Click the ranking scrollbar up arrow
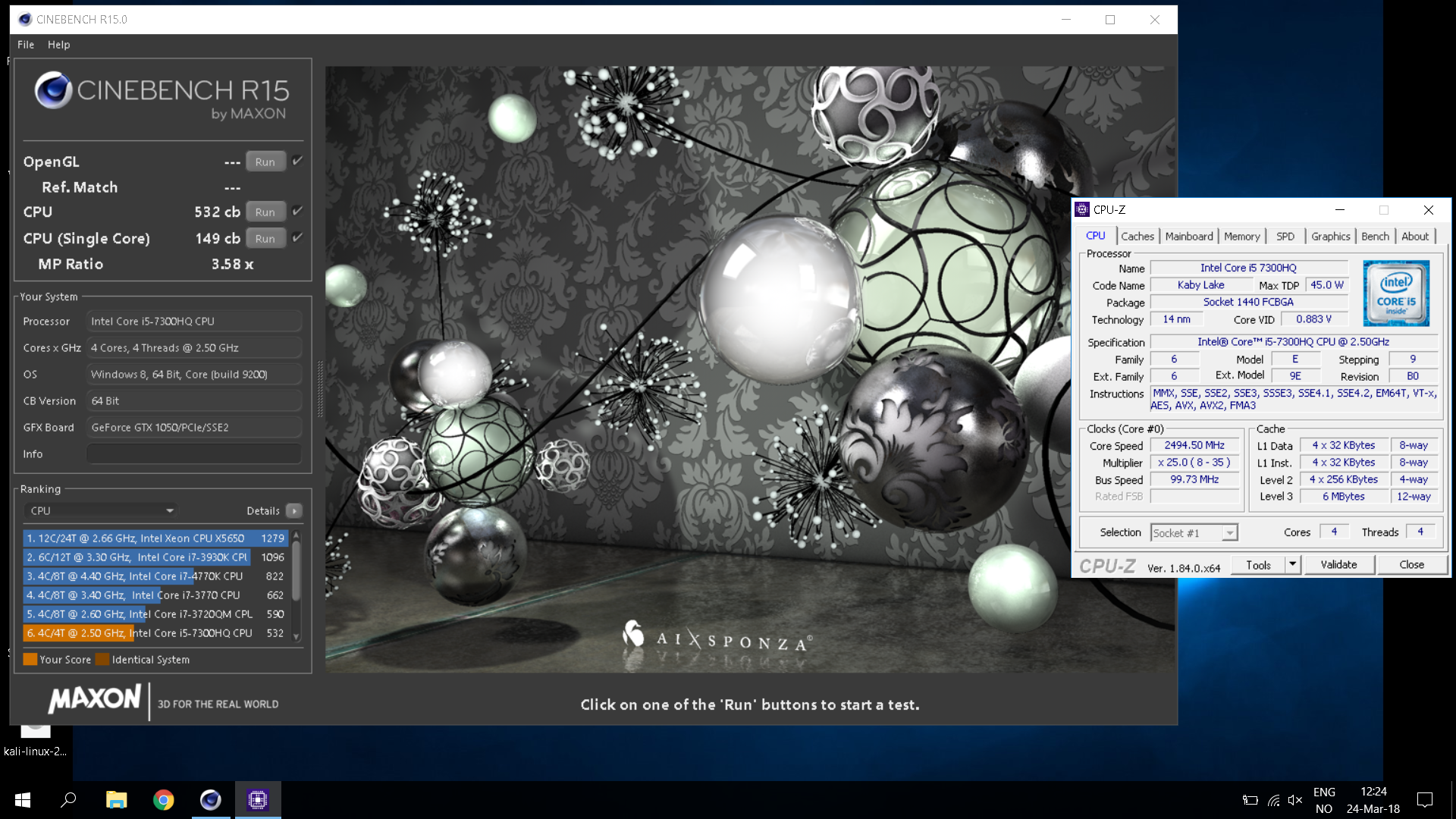The image size is (1456, 819). pyautogui.click(x=297, y=535)
